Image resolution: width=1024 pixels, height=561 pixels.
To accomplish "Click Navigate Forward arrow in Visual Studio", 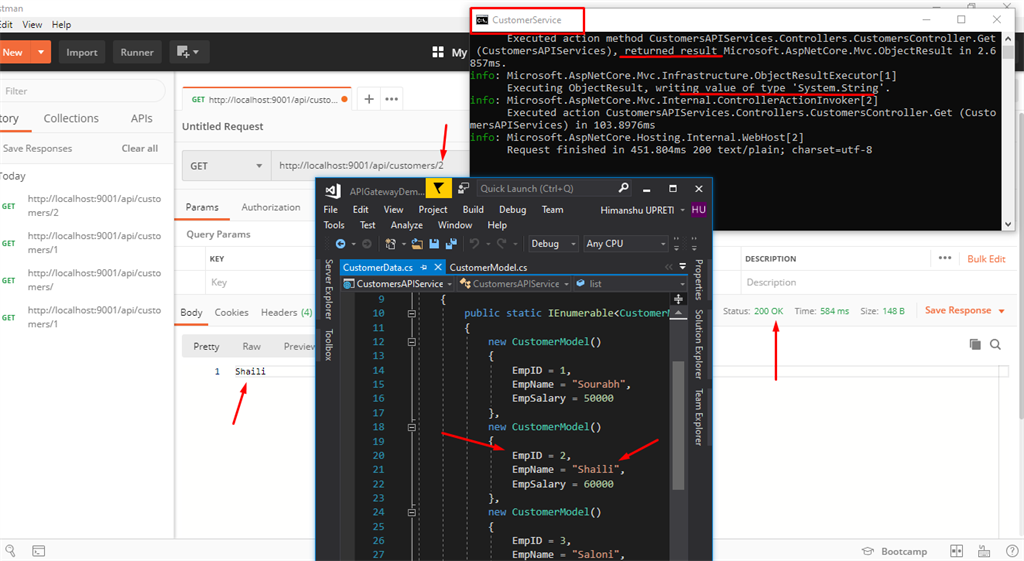I will click(367, 244).
